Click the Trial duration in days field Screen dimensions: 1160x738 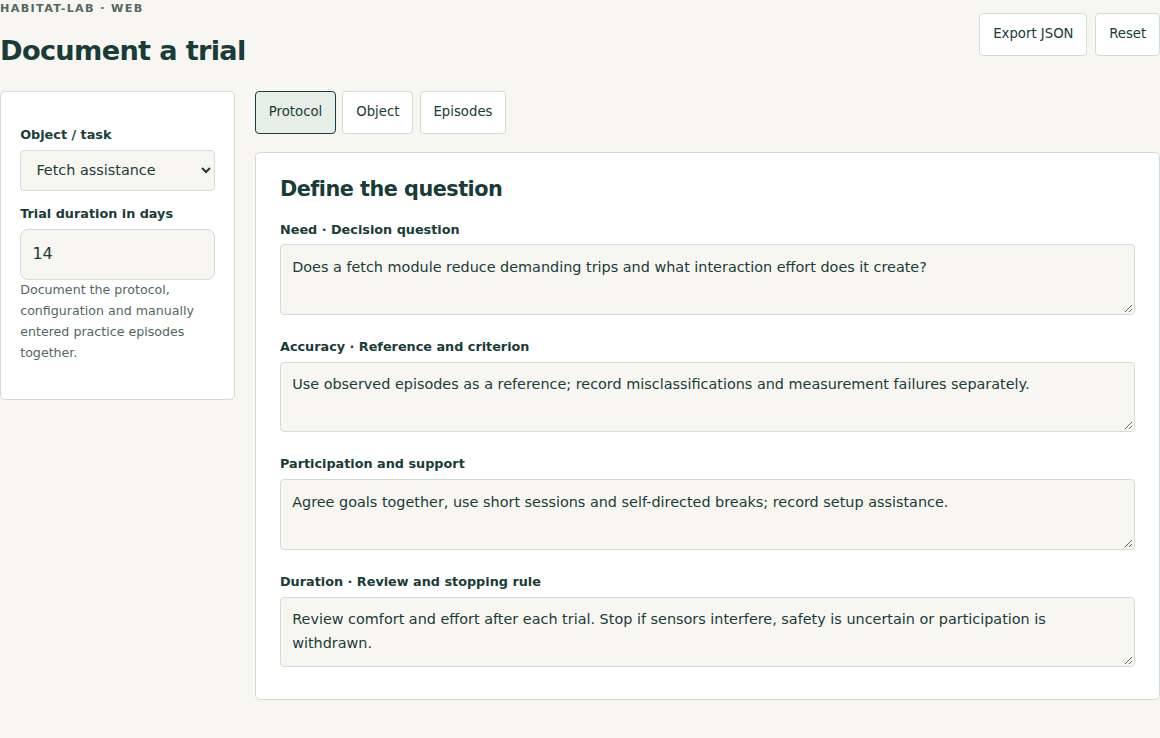click(118, 254)
